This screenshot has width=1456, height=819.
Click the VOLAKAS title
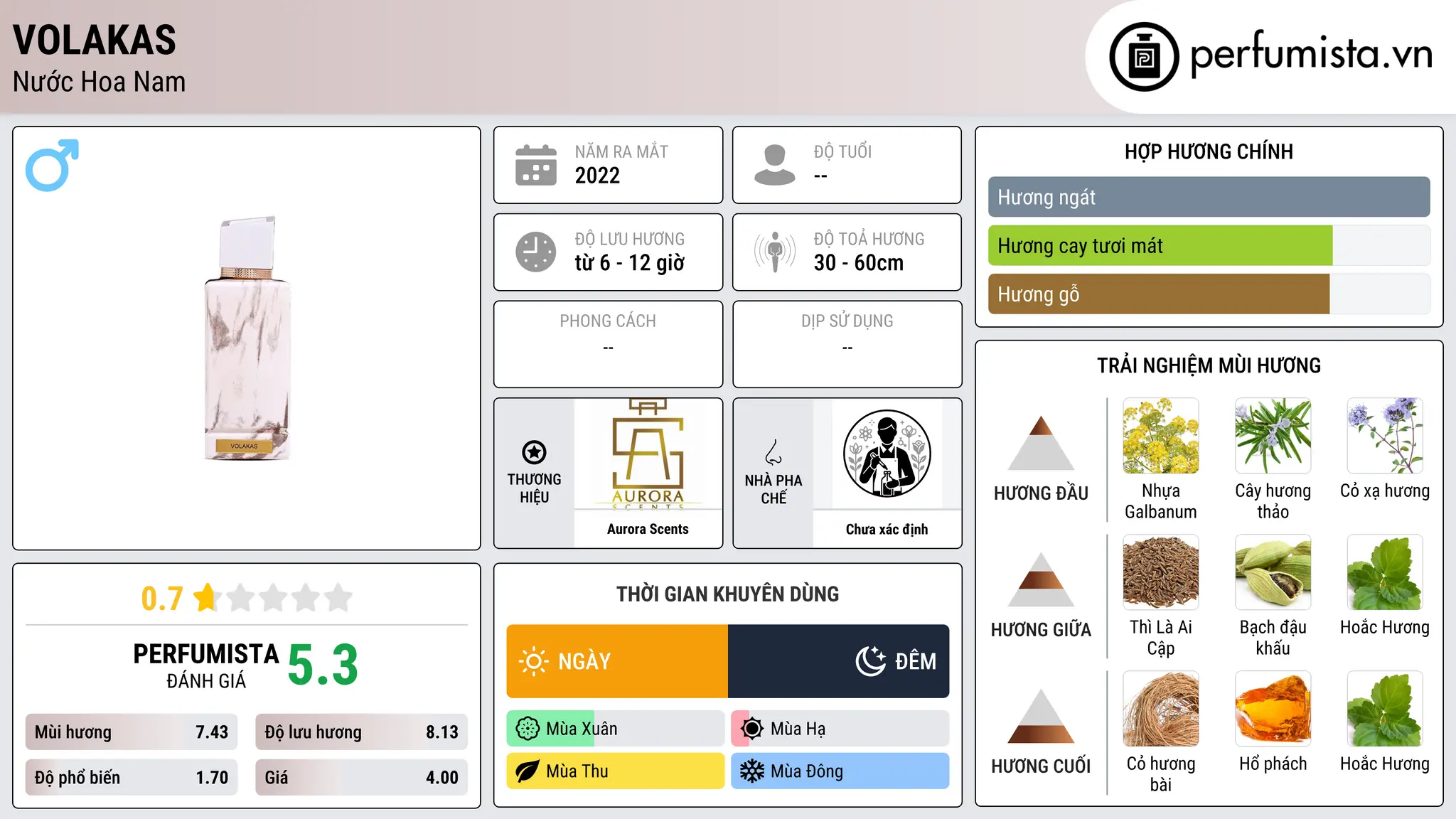tap(95, 40)
